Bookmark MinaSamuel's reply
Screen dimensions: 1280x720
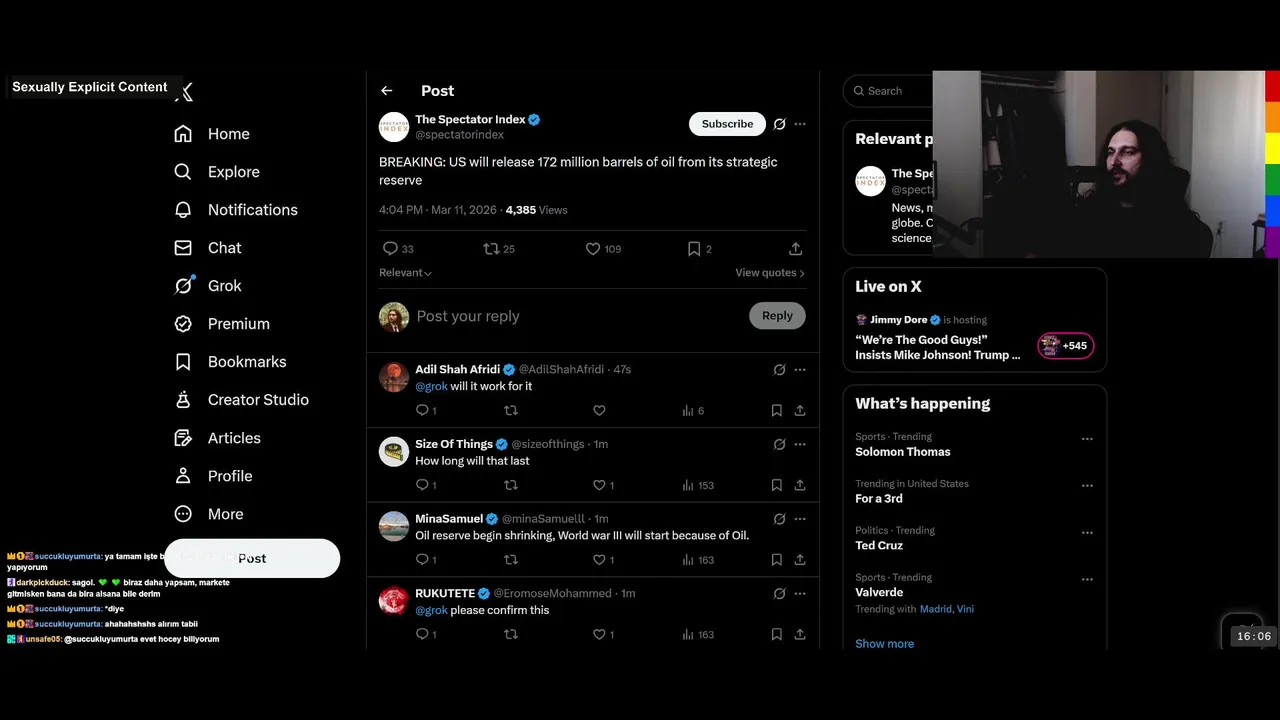(x=776, y=560)
